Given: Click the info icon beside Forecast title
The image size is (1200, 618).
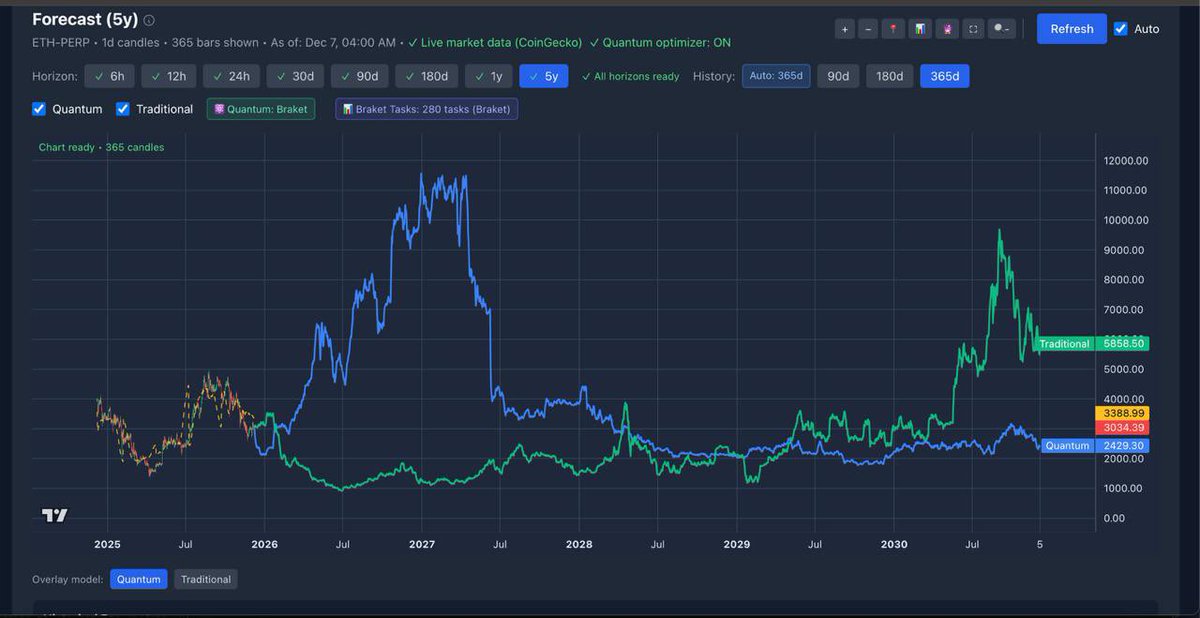Looking at the screenshot, I should coord(149,20).
